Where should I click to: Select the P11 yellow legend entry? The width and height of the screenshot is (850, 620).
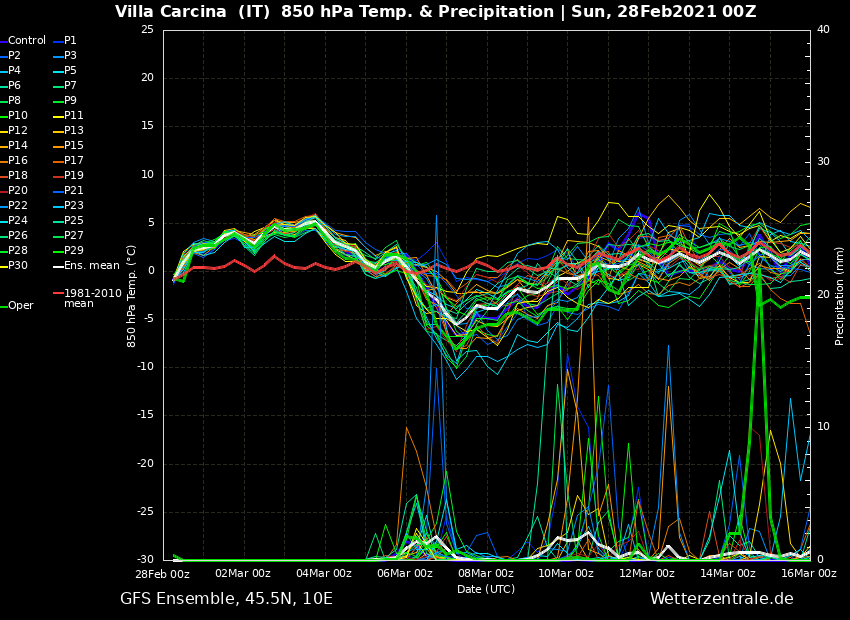[73, 116]
